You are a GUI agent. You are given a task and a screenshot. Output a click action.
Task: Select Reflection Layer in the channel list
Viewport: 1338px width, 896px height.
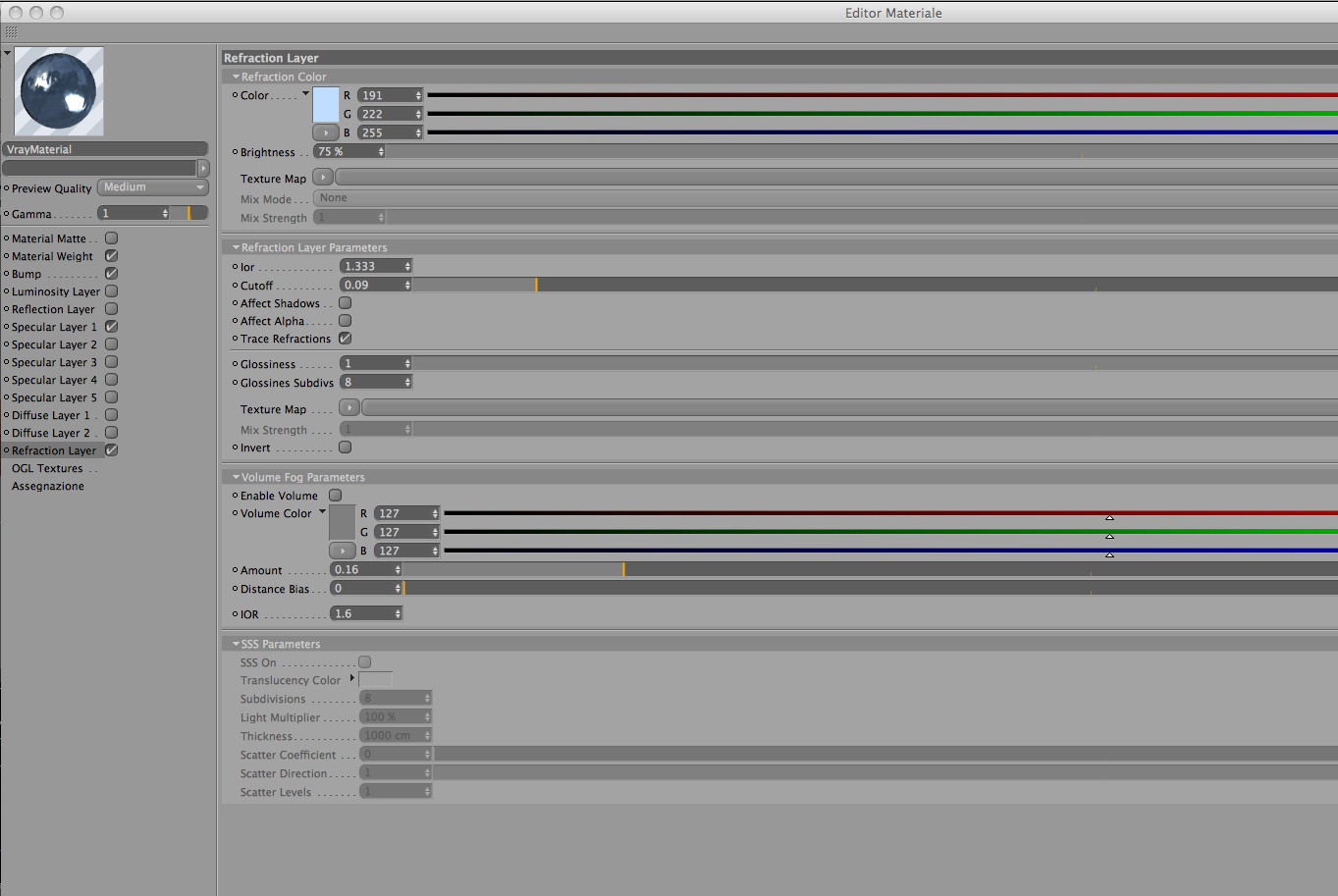[53, 309]
